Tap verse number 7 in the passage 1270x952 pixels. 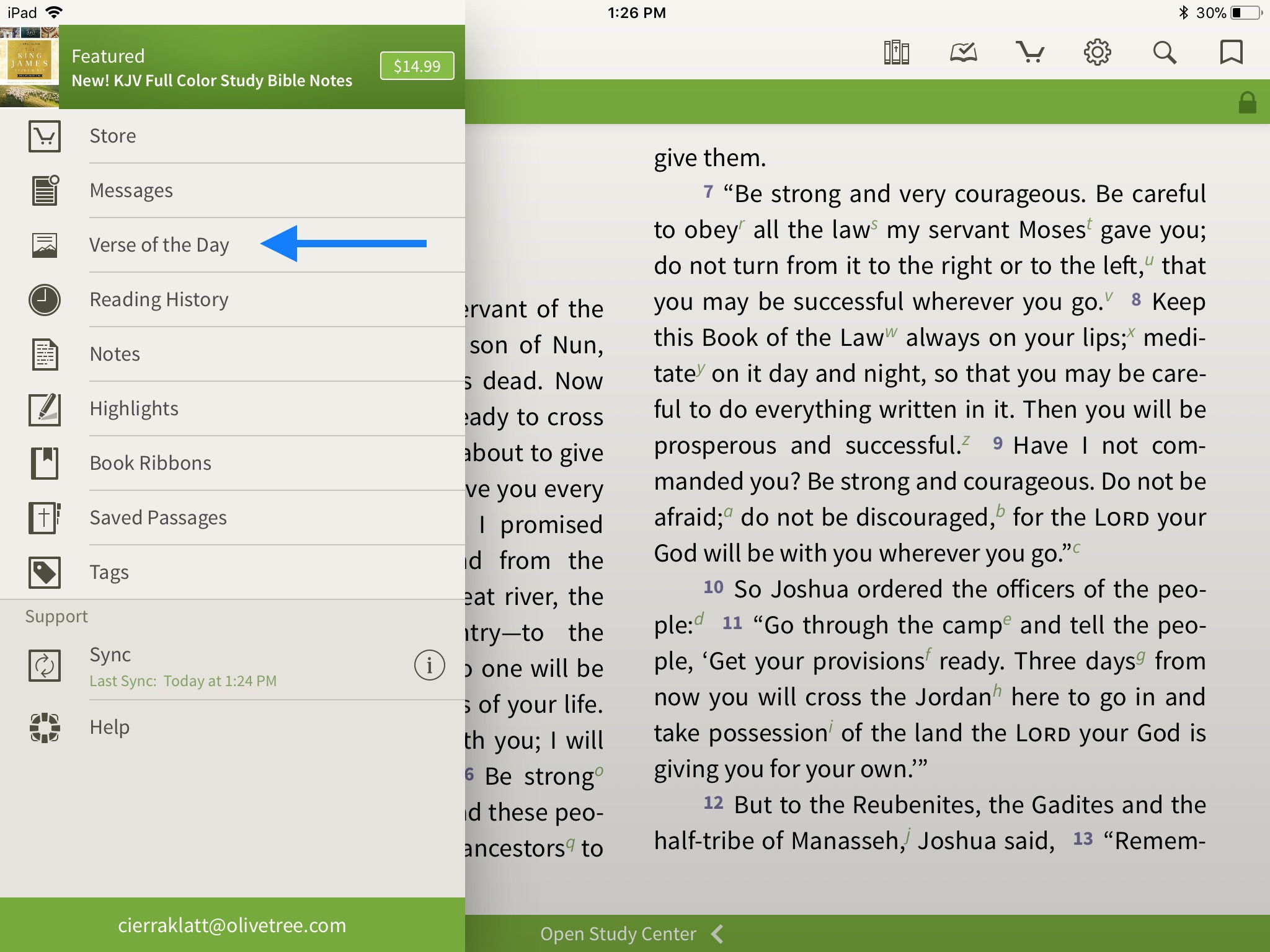[x=708, y=192]
